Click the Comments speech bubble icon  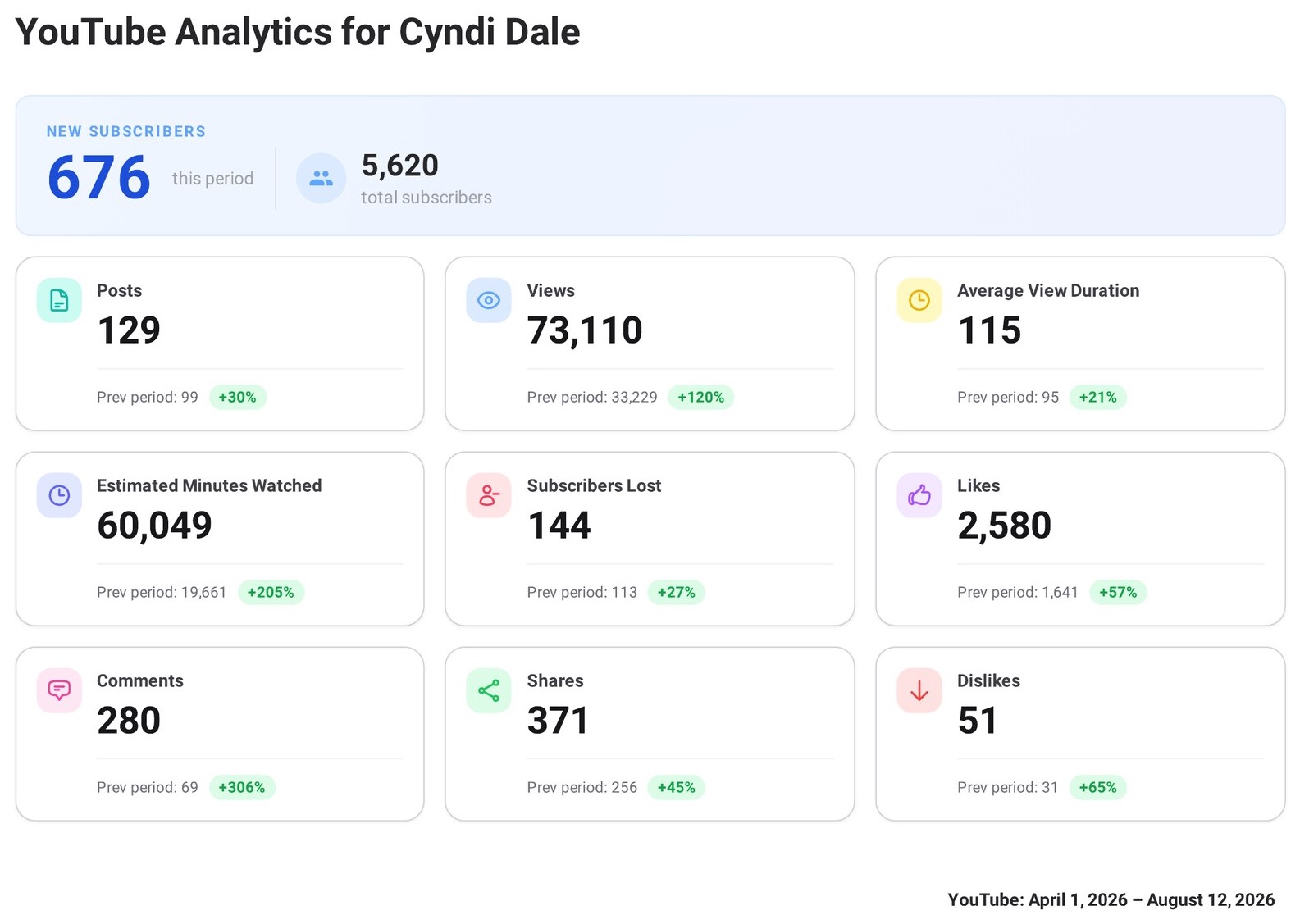(x=59, y=690)
